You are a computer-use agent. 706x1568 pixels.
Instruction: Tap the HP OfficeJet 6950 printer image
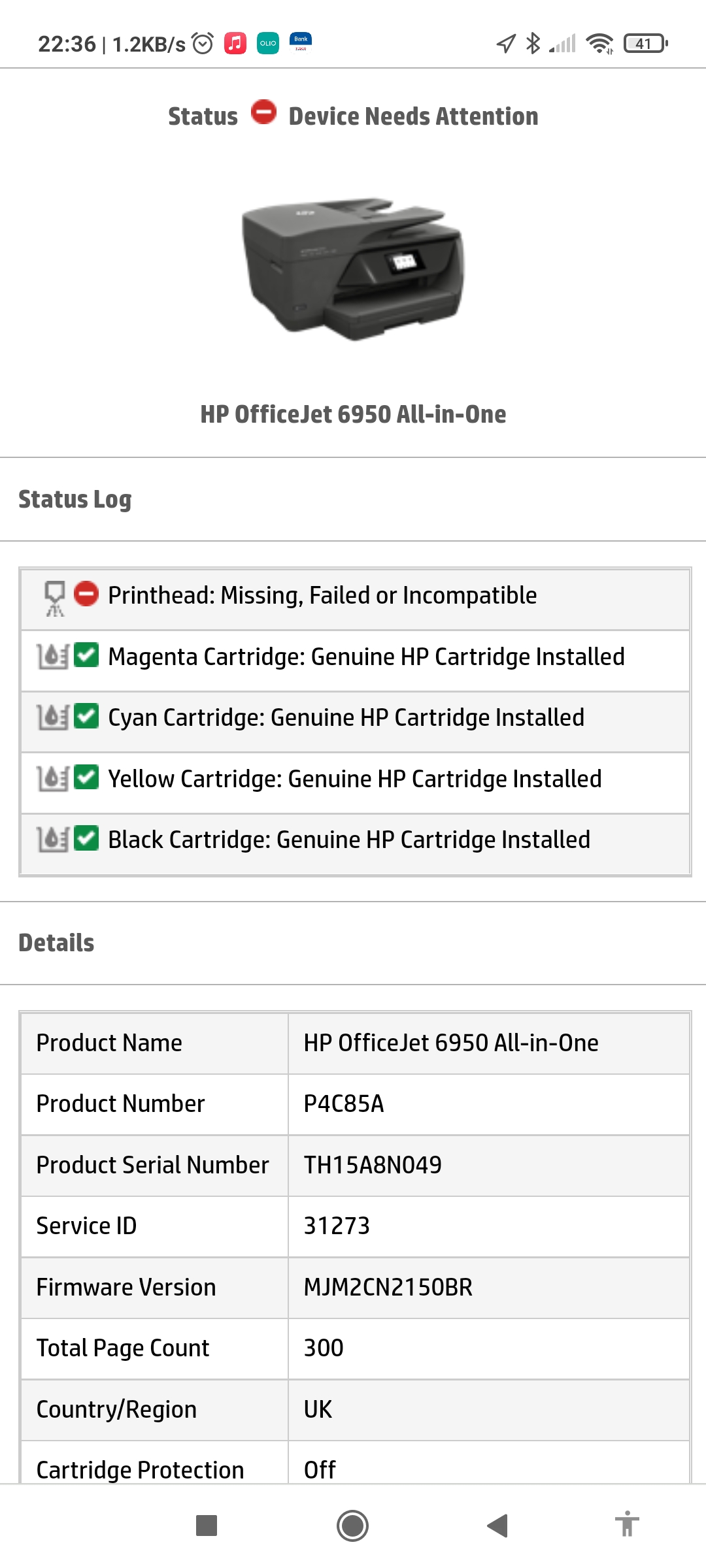[353, 268]
